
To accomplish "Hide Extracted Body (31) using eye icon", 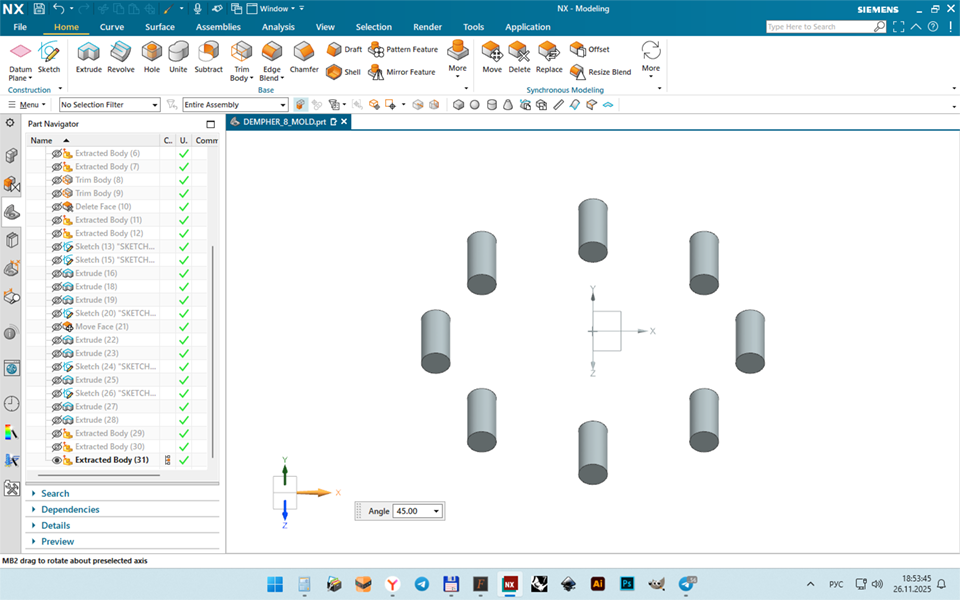I will click(x=57, y=460).
